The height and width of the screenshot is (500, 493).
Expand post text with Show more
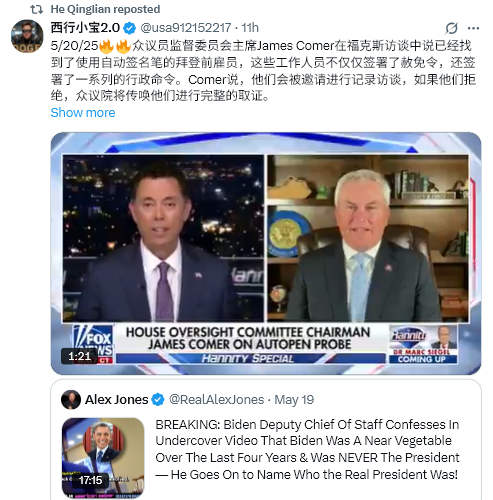click(83, 113)
